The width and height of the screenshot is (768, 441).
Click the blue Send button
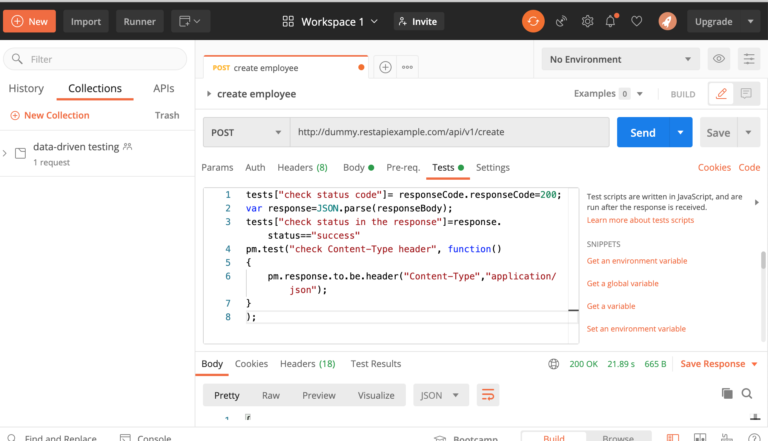(643, 132)
